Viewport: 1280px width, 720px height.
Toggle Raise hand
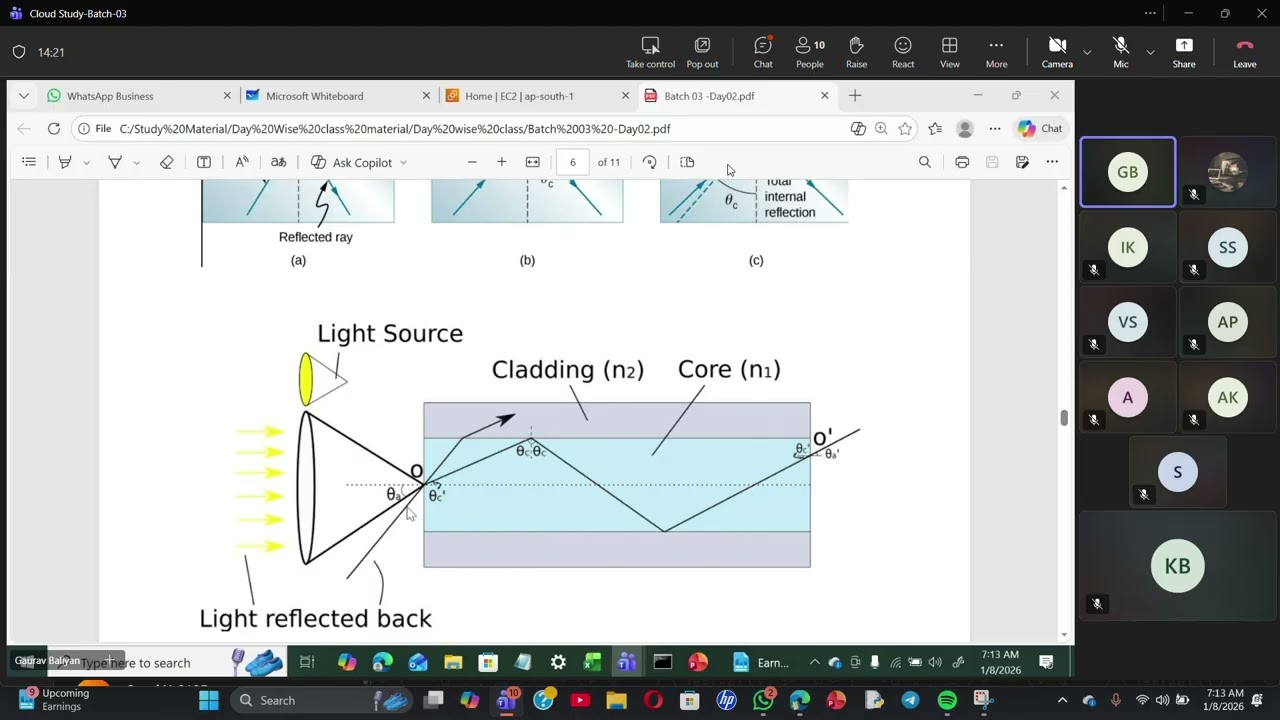tap(856, 52)
